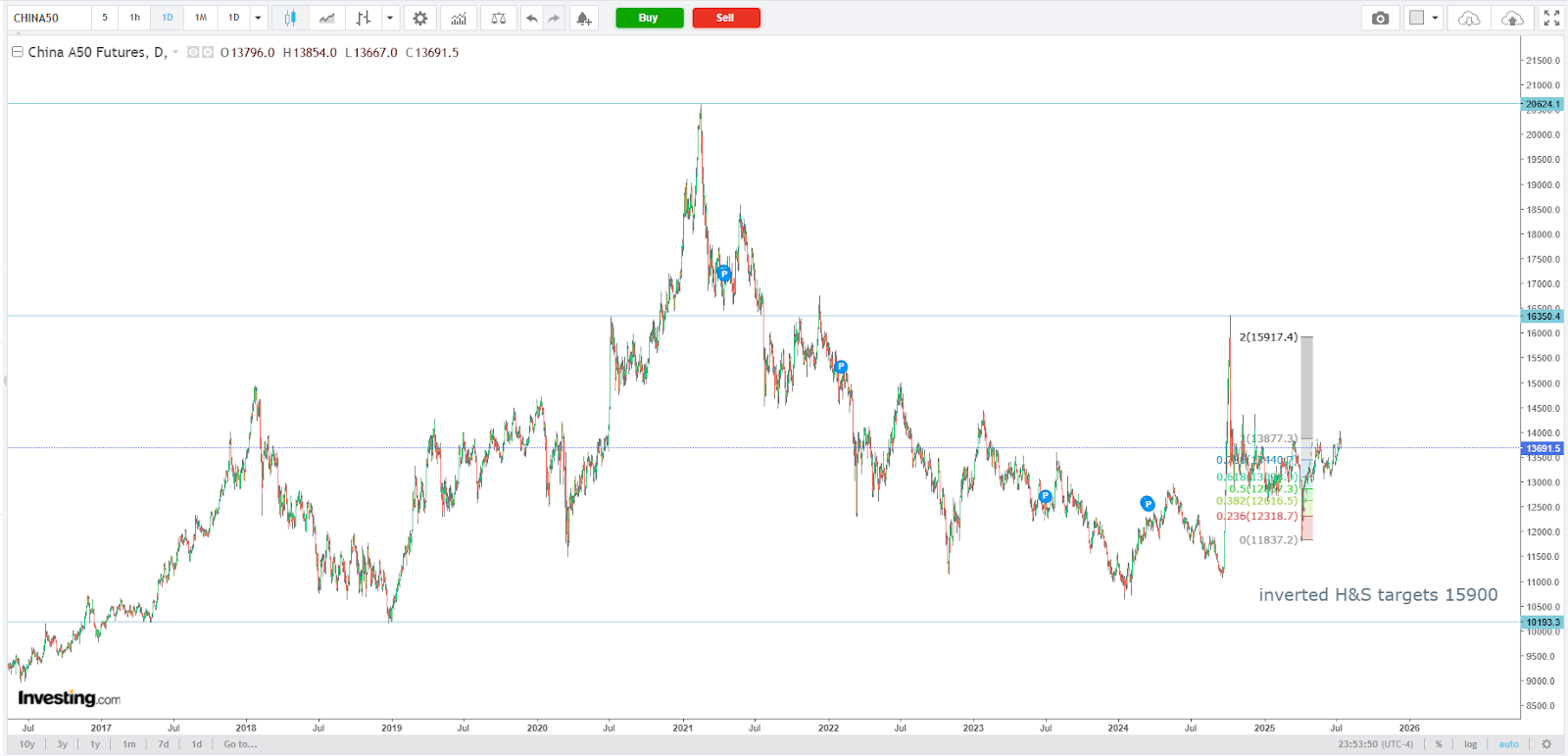Click the red Sell button

pos(726,18)
